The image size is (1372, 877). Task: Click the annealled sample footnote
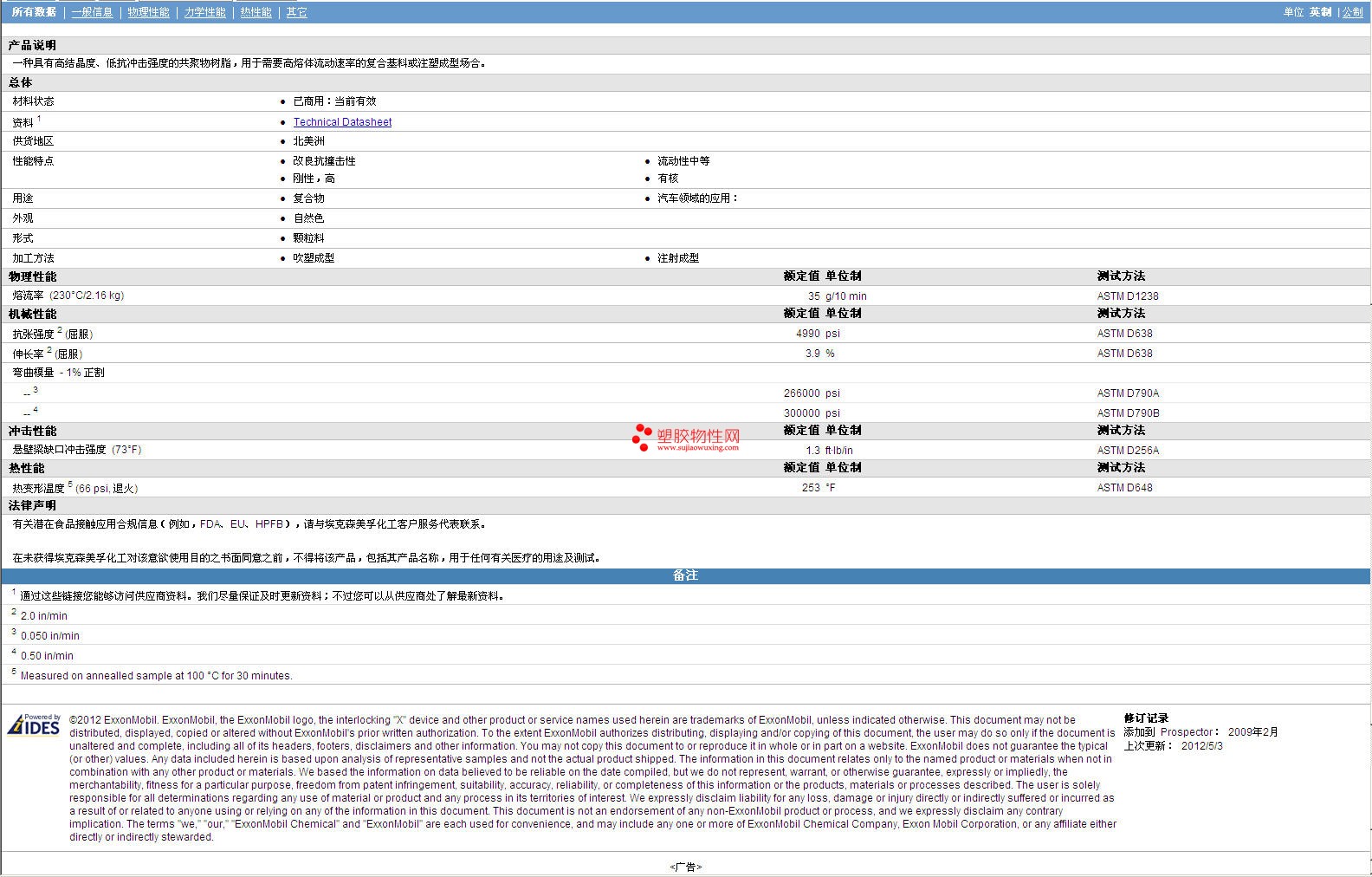[x=156, y=676]
